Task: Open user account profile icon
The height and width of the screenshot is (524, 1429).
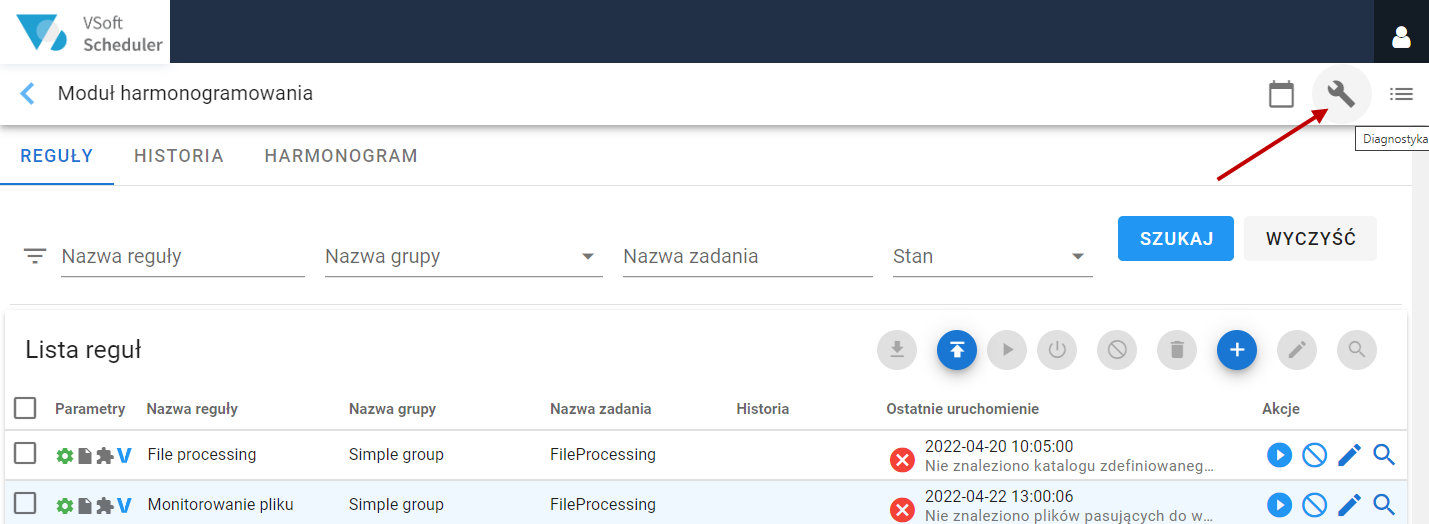Action: [x=1401, y=38]
